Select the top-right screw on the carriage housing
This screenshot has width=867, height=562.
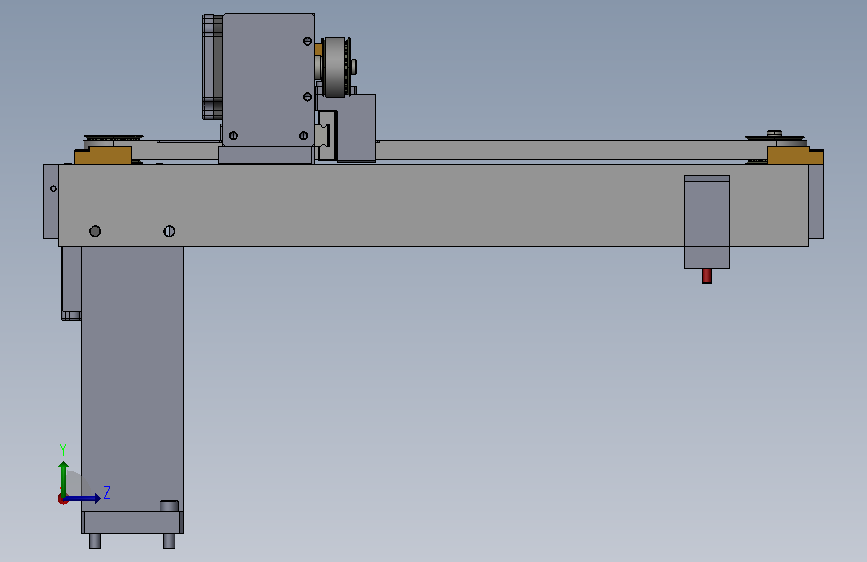[307, 41]
